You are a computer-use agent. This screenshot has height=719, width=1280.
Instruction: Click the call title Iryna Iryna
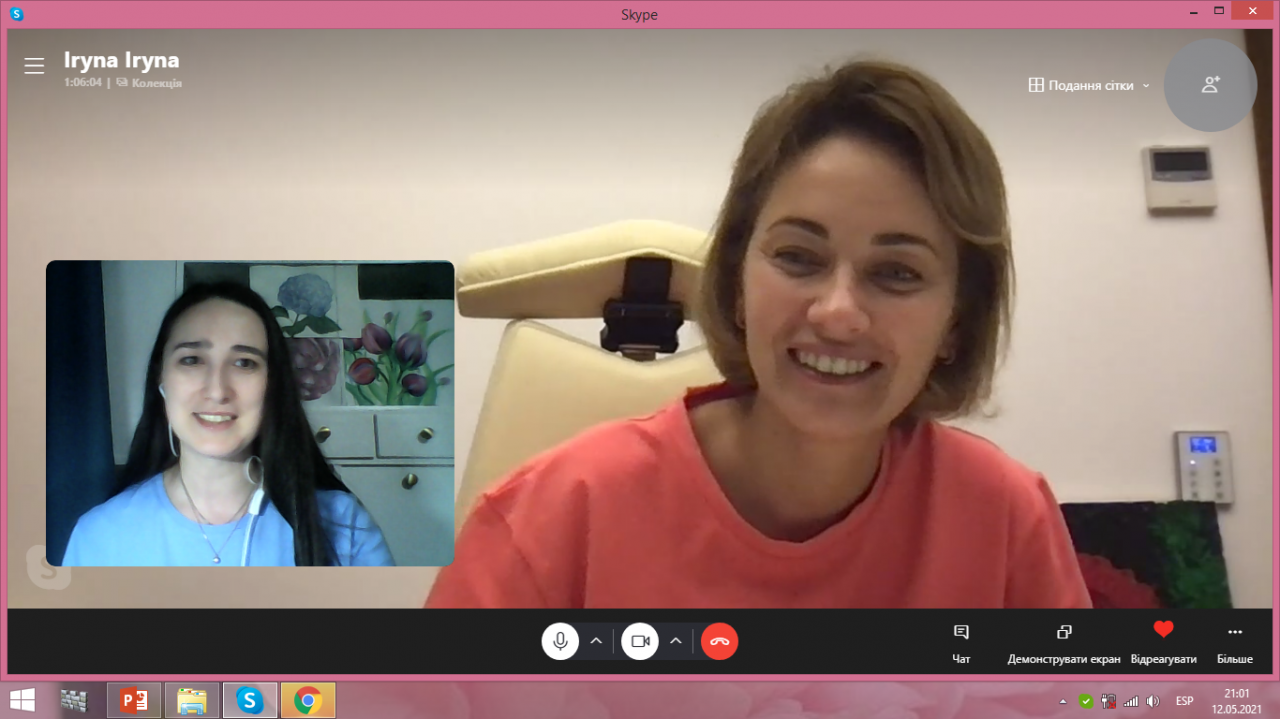coord(122,60)
